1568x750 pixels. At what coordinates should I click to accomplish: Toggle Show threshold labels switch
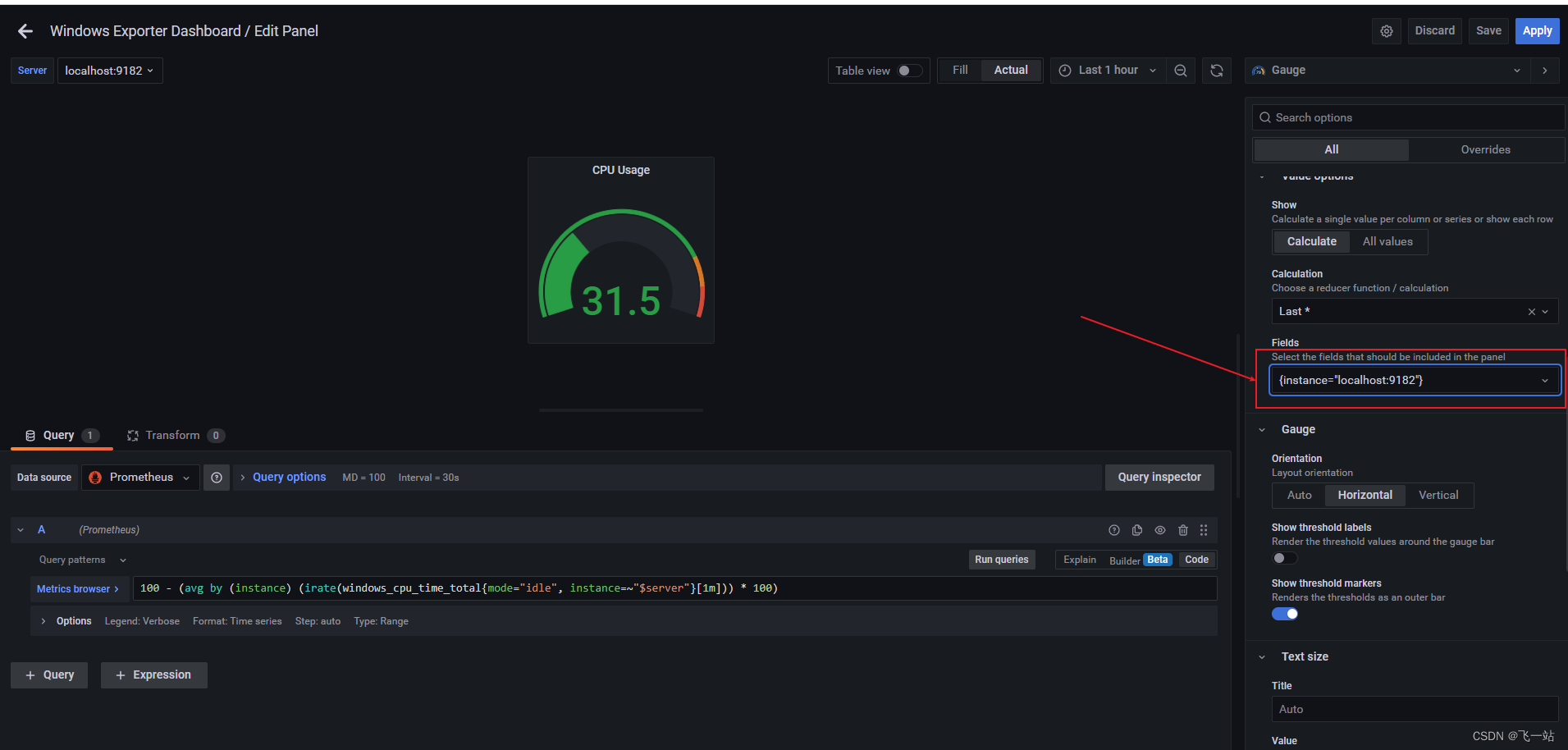[1284, 558]
